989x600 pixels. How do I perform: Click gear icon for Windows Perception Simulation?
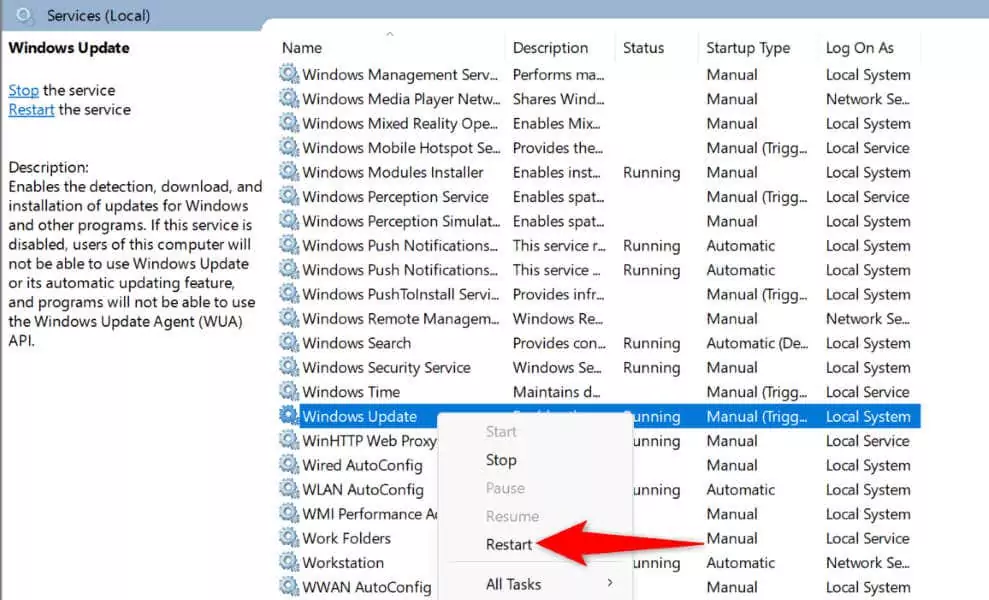pos(289,220)
